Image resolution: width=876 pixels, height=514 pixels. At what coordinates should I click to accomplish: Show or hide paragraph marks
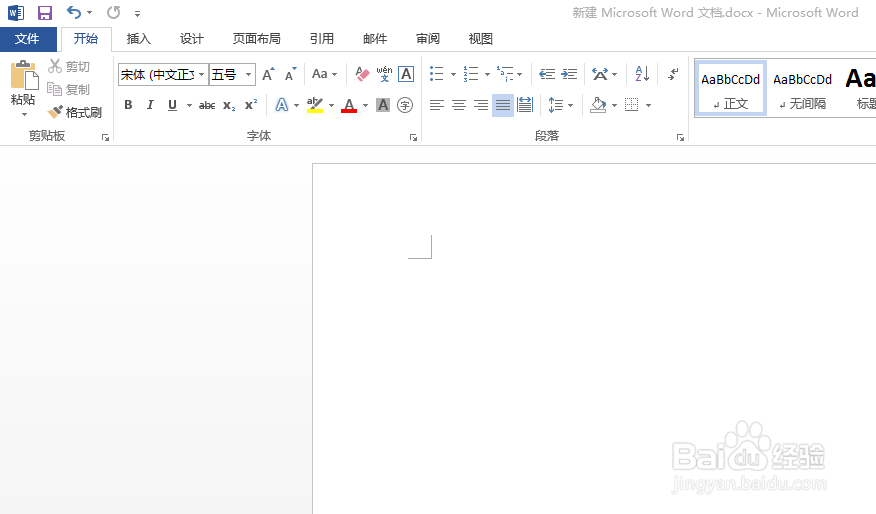(x=673, y=74)
